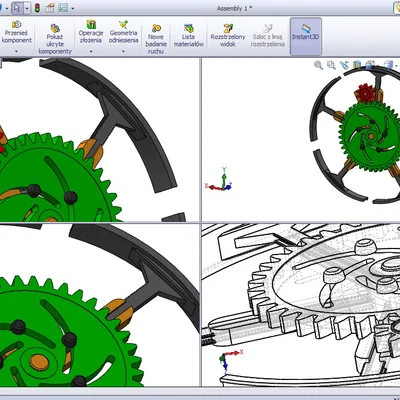Expand the Geometria odniesienia dropdown arrow
Image resolution: width=400 pixels, height=400 pixels.
[123, 51]
